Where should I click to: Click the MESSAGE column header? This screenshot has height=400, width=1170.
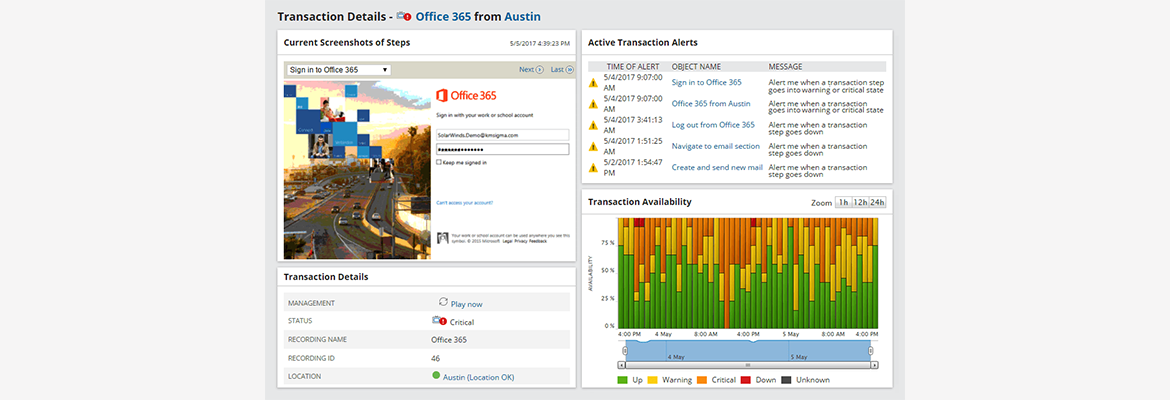tap(786, 66)
